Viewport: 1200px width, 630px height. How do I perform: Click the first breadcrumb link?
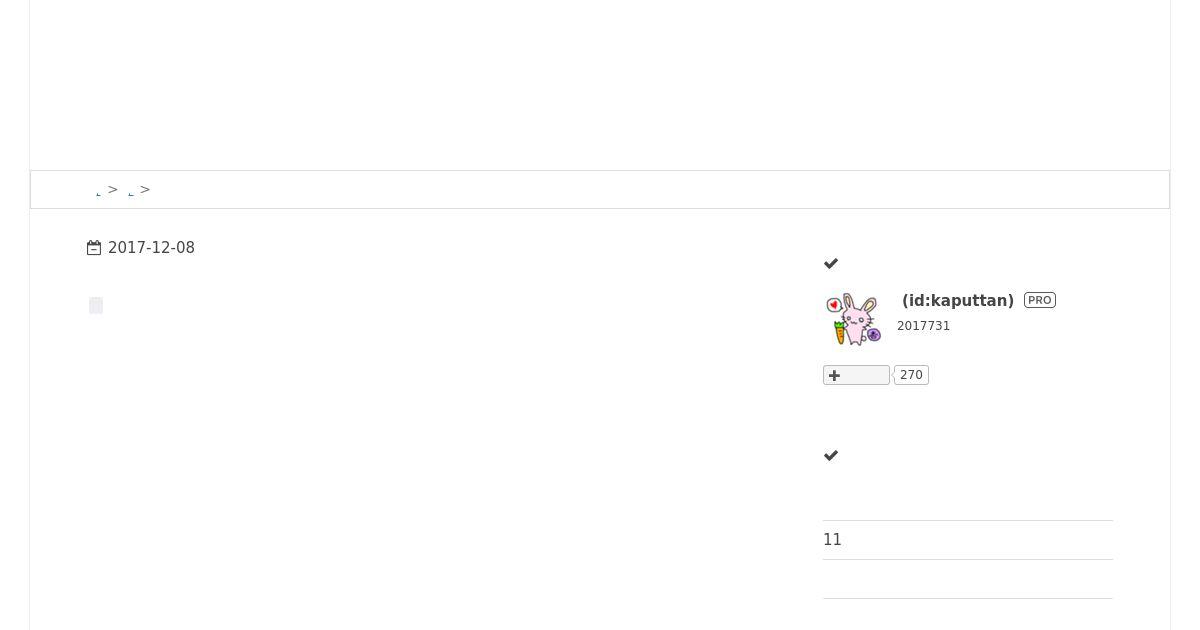coord(98,190)
